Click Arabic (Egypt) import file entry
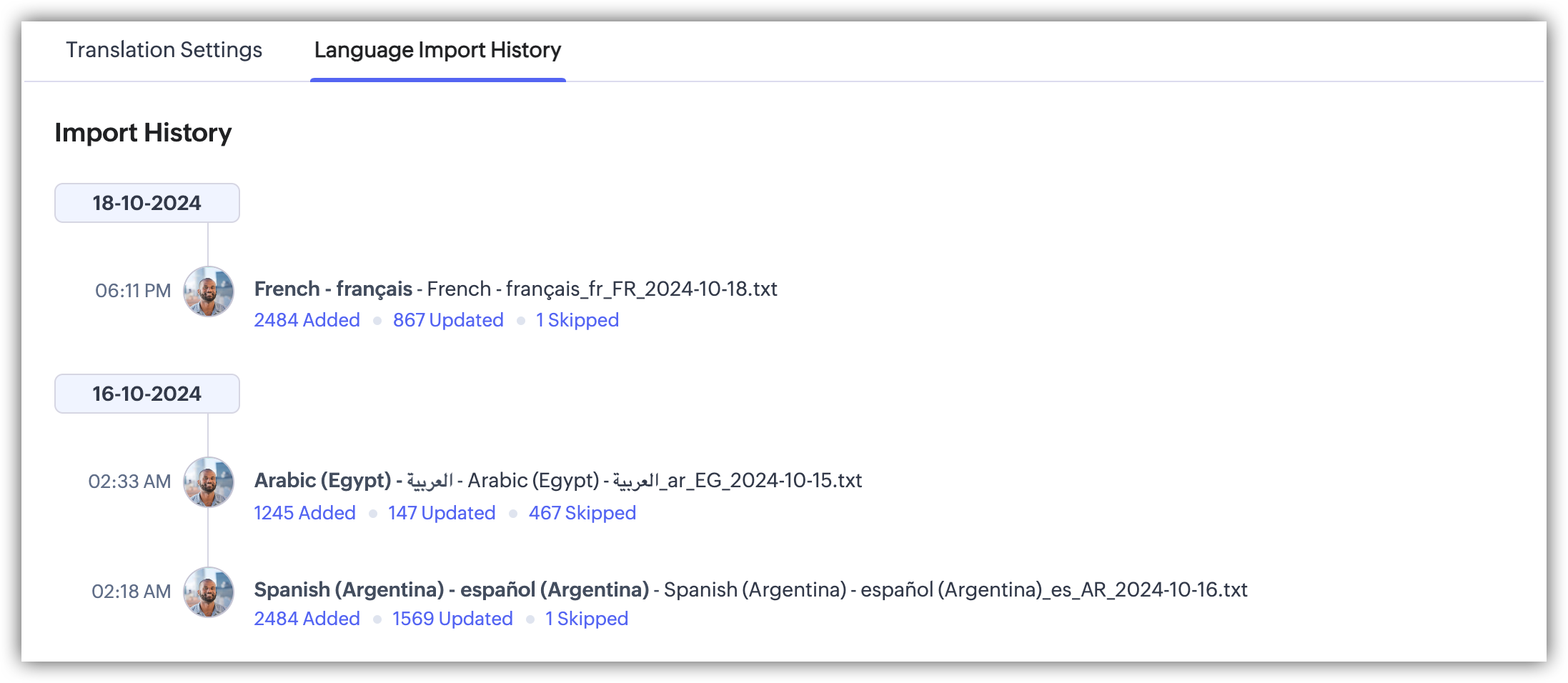Image resolution: width=1568 pixels, height=683 pixels. [557, 481]
